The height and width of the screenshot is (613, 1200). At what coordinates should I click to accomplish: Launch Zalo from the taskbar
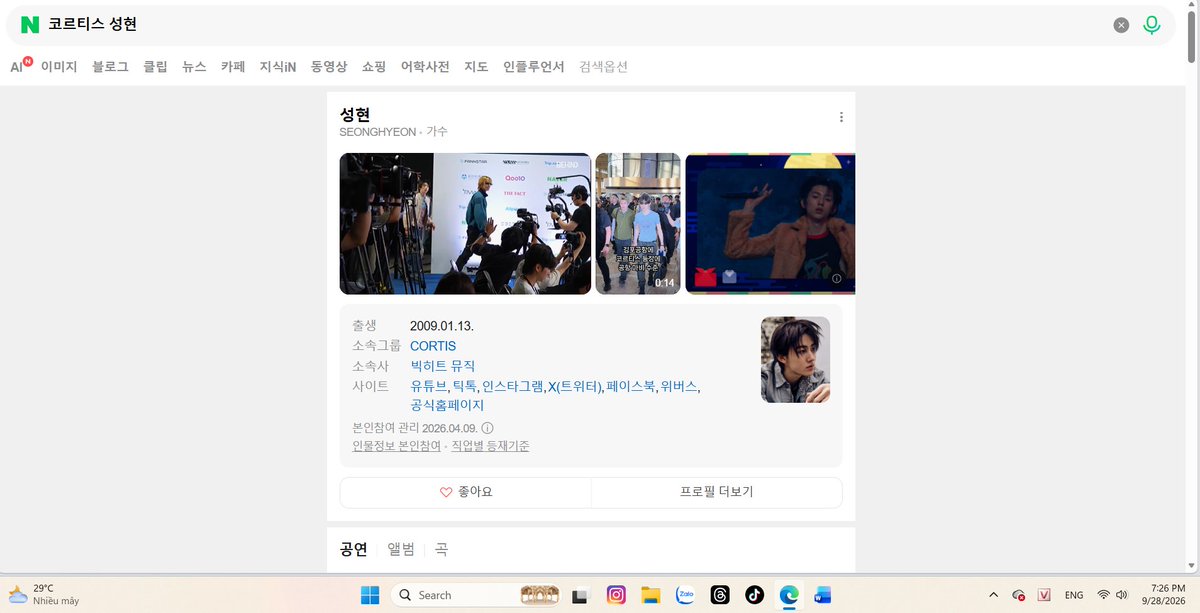(685, 595)
